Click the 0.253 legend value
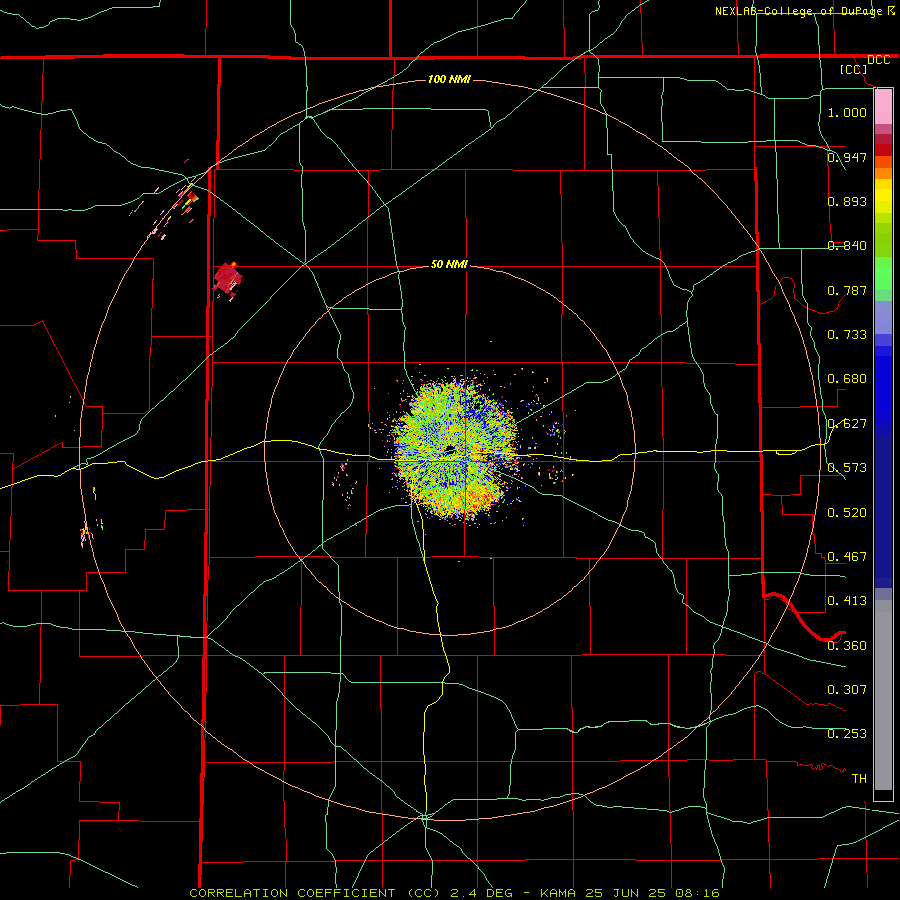The height and width of the screenshot is (900, 900). [x=847, y=734]
